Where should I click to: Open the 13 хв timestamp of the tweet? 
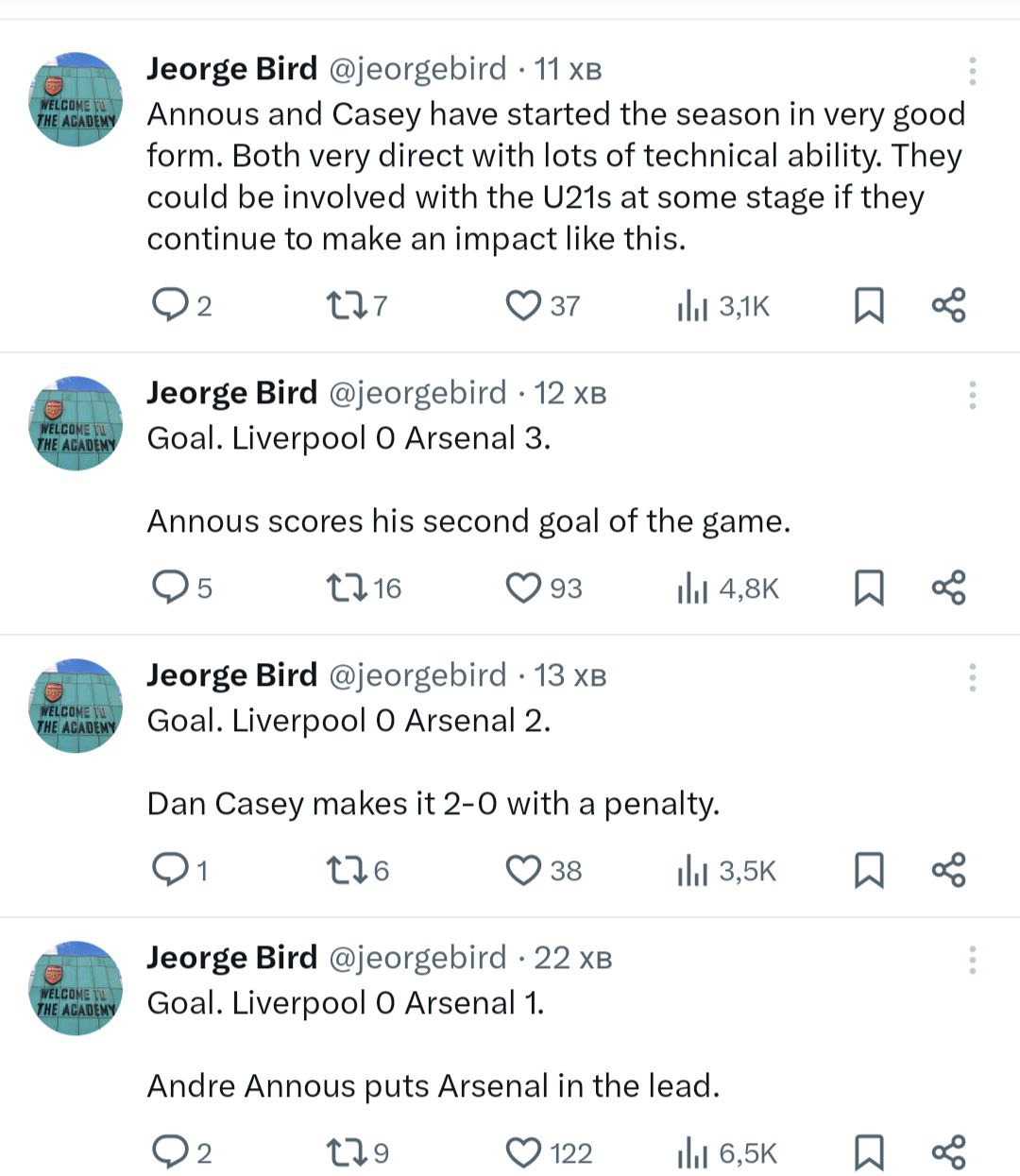(569, 675)
